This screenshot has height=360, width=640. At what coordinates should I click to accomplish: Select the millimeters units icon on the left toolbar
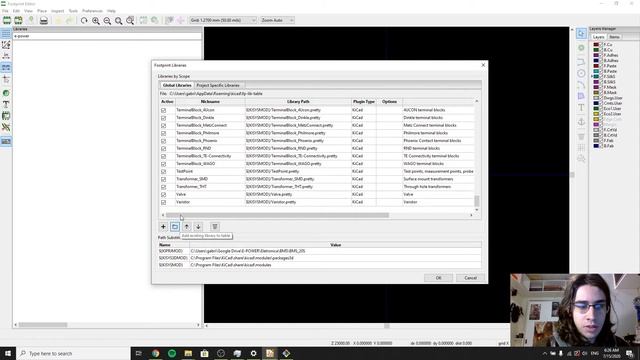6,67
